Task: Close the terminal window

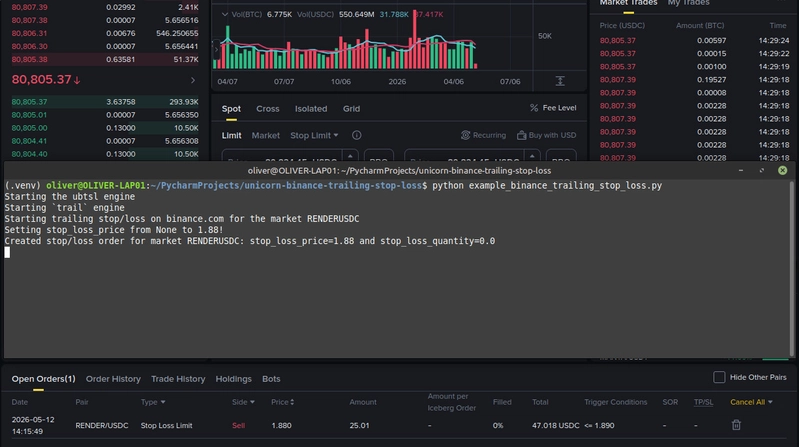Action: coord(783,170)
